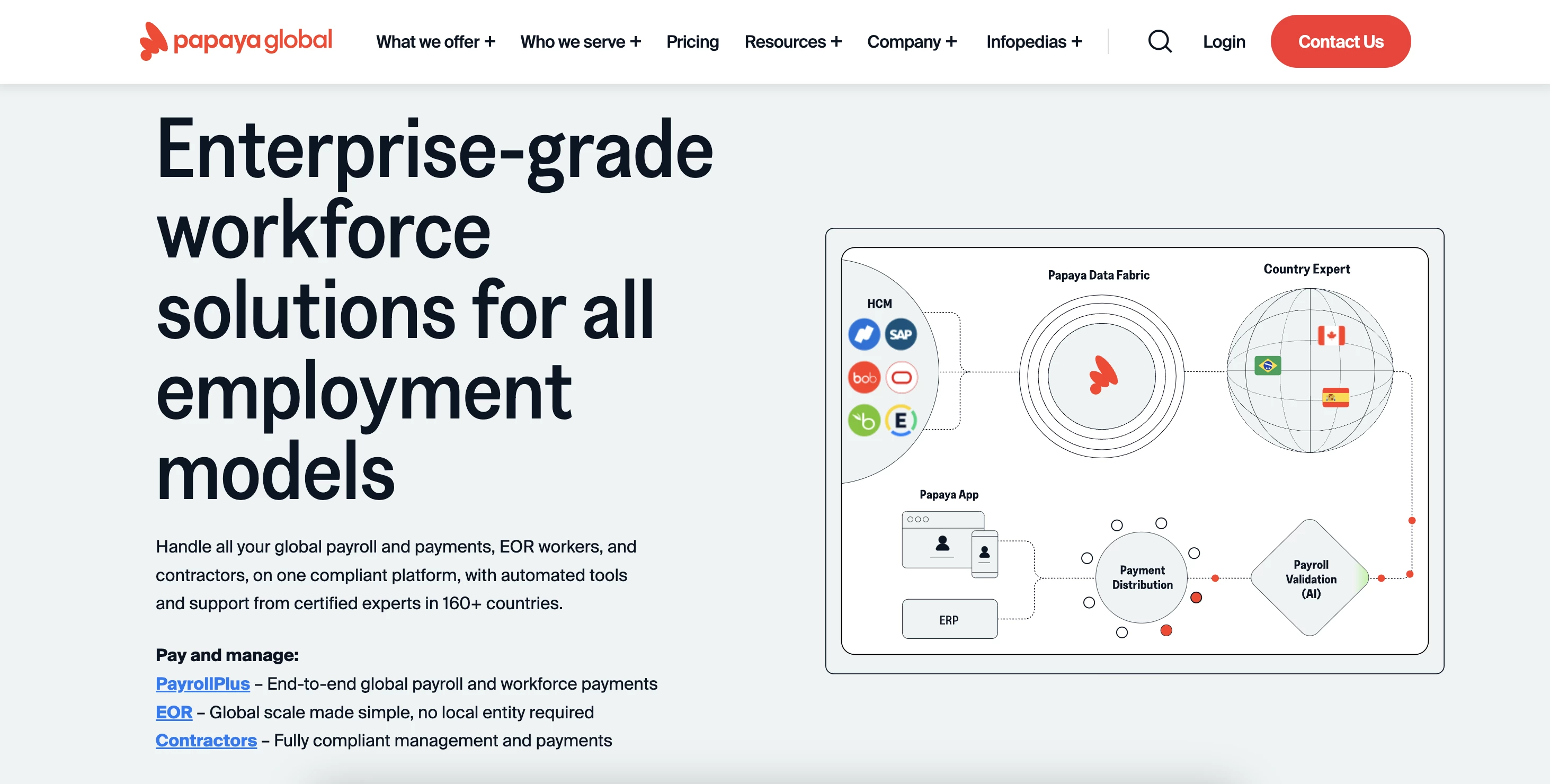The image size is (1550, 784).
Task: Click the Papaya Data Fabric center logo
Action: 1102,376
